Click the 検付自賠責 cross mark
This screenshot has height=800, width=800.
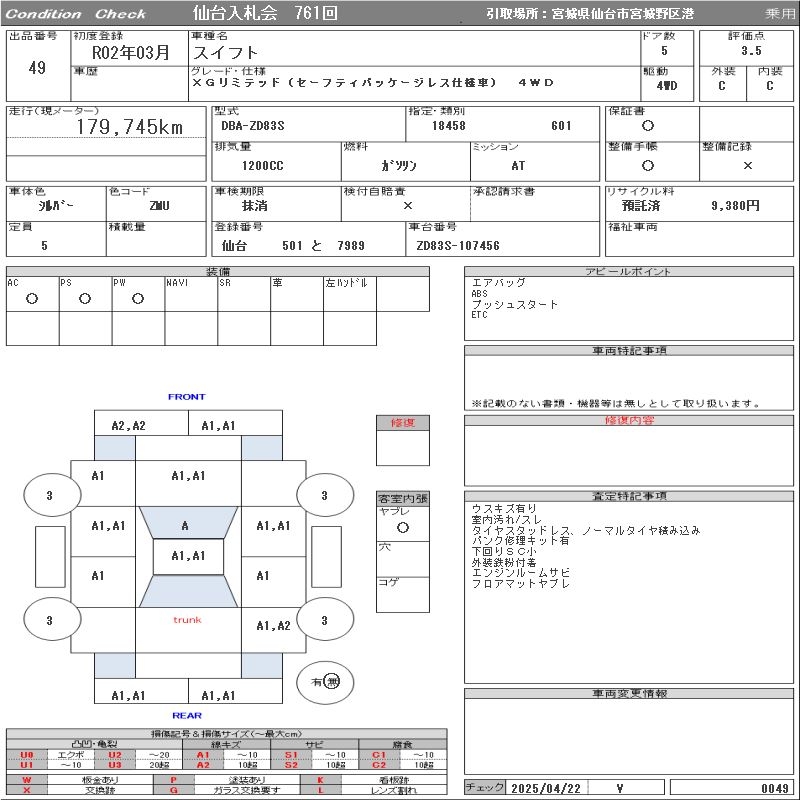point(407,205)
